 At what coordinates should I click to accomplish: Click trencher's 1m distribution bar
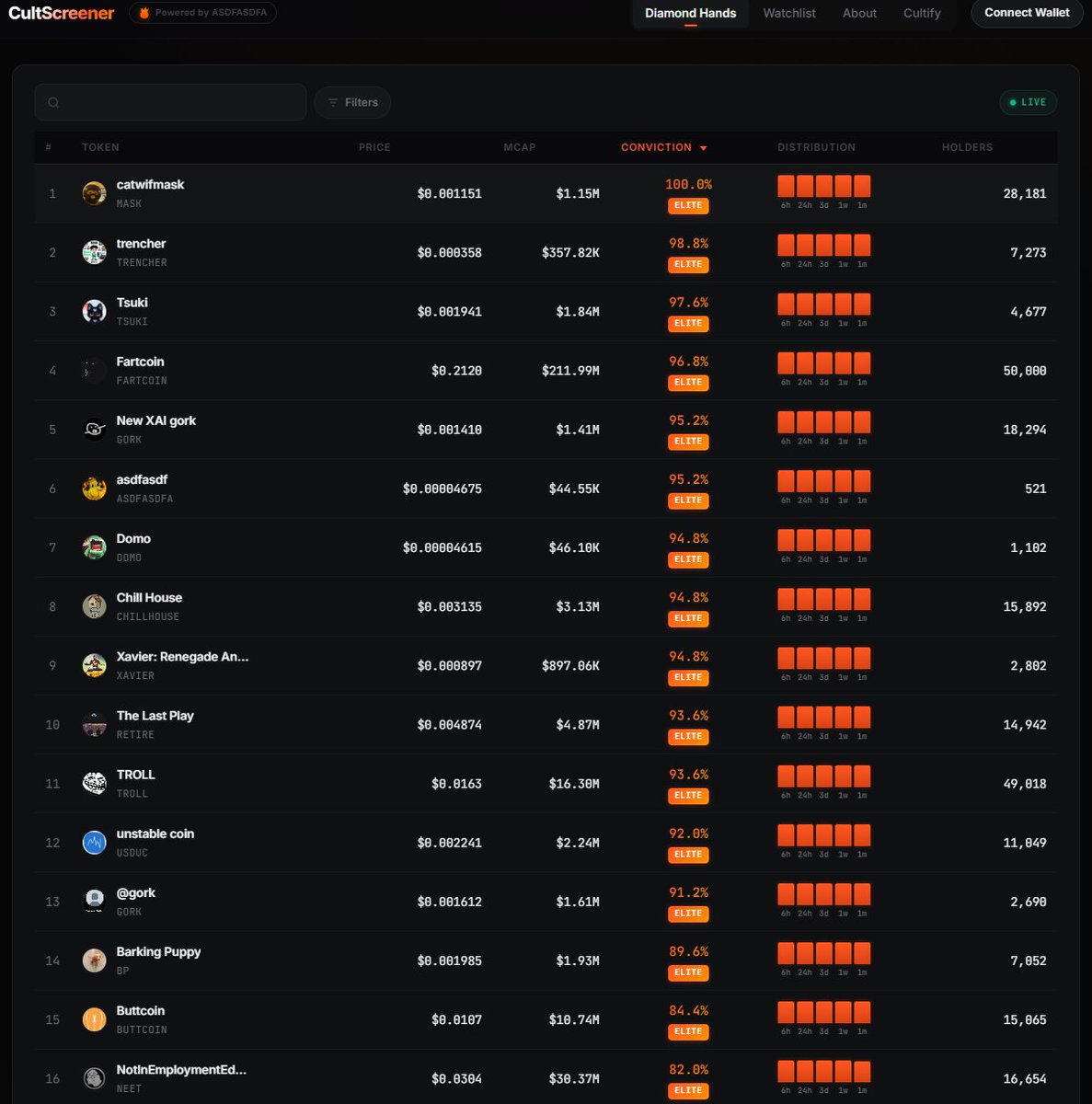tap(862, 245)
